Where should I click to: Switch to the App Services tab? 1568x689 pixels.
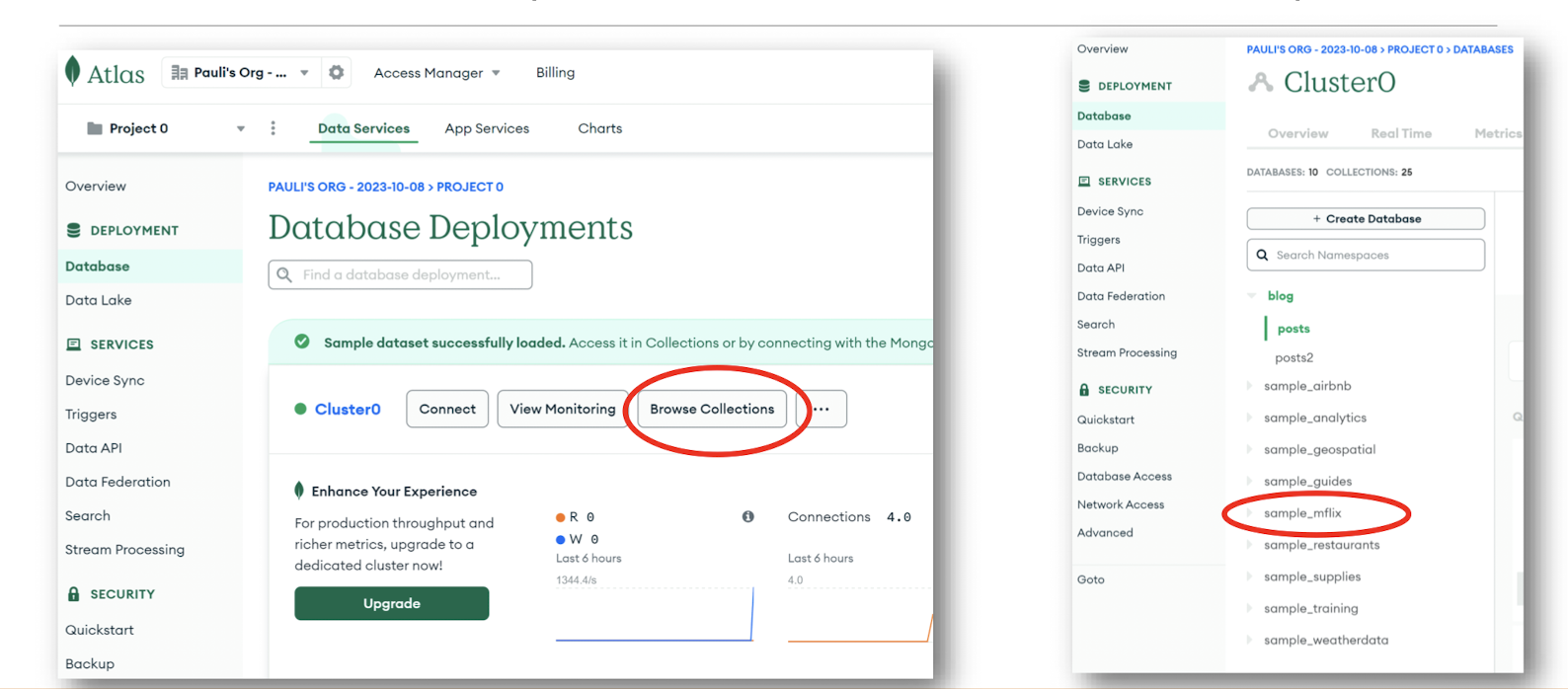(x=487, y=128)
